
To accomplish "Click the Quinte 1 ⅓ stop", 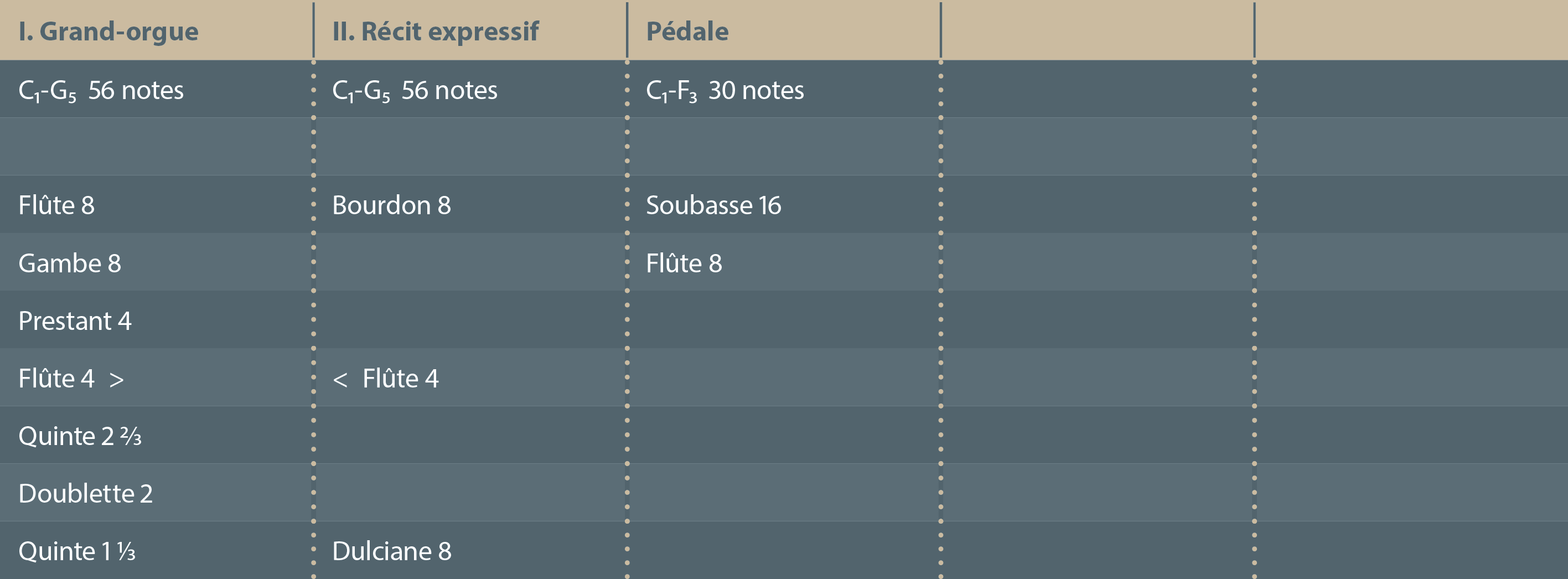I will pos(77,551).
